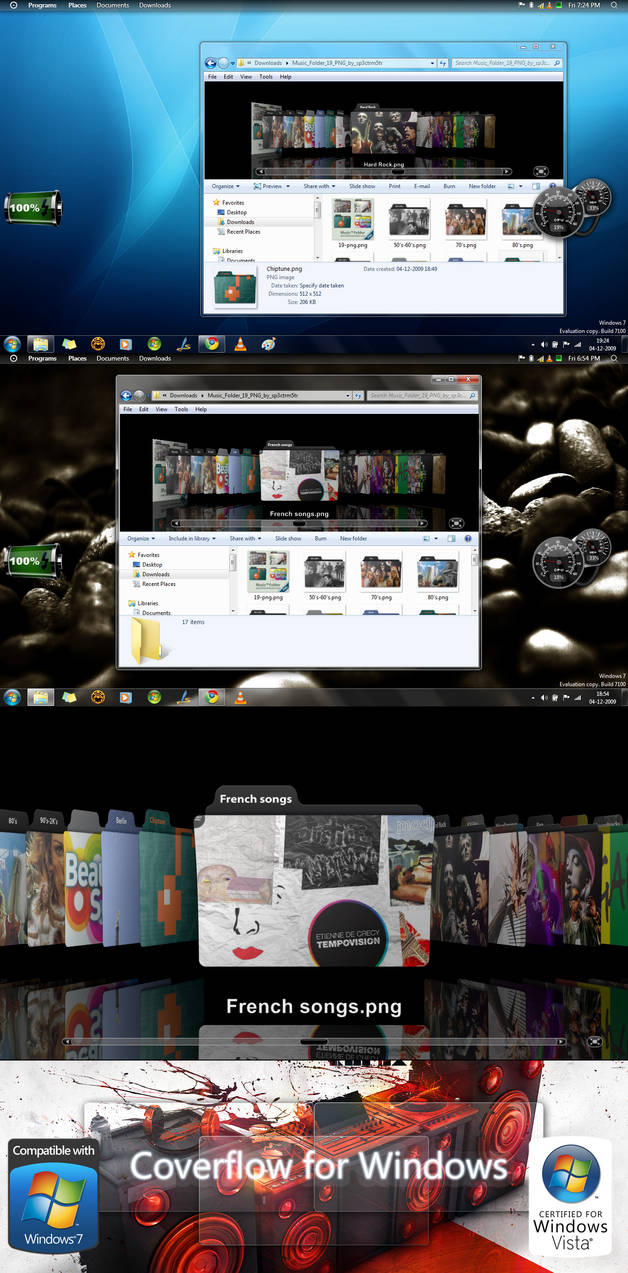This screenshot has height=1273, width=628.
Task: Click the yellow folder icon beside 17 items
Action: pyautogui.click(x=145, y=640)
